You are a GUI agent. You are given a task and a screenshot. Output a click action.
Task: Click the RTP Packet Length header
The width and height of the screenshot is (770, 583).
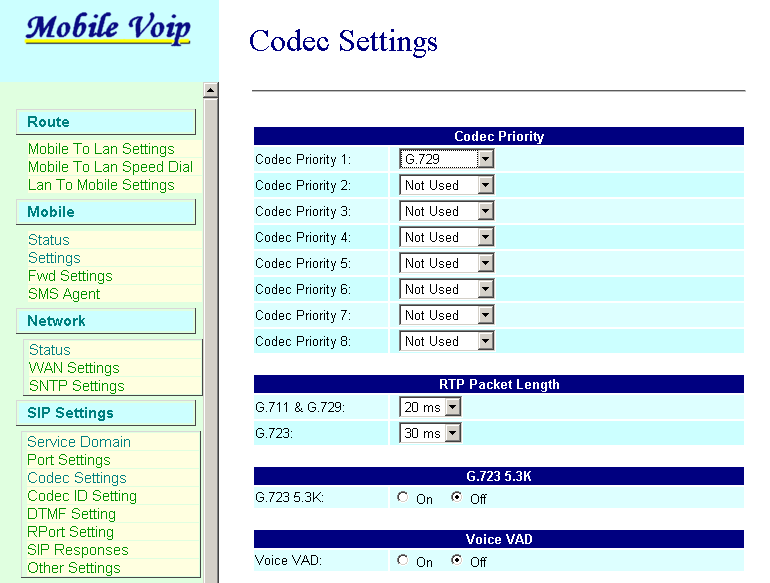point(498,384)
